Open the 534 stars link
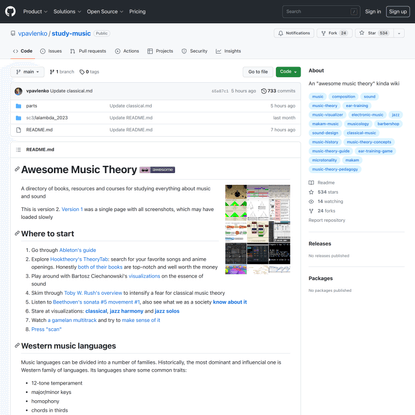This screenshot has width=415, height=415. 323,192
